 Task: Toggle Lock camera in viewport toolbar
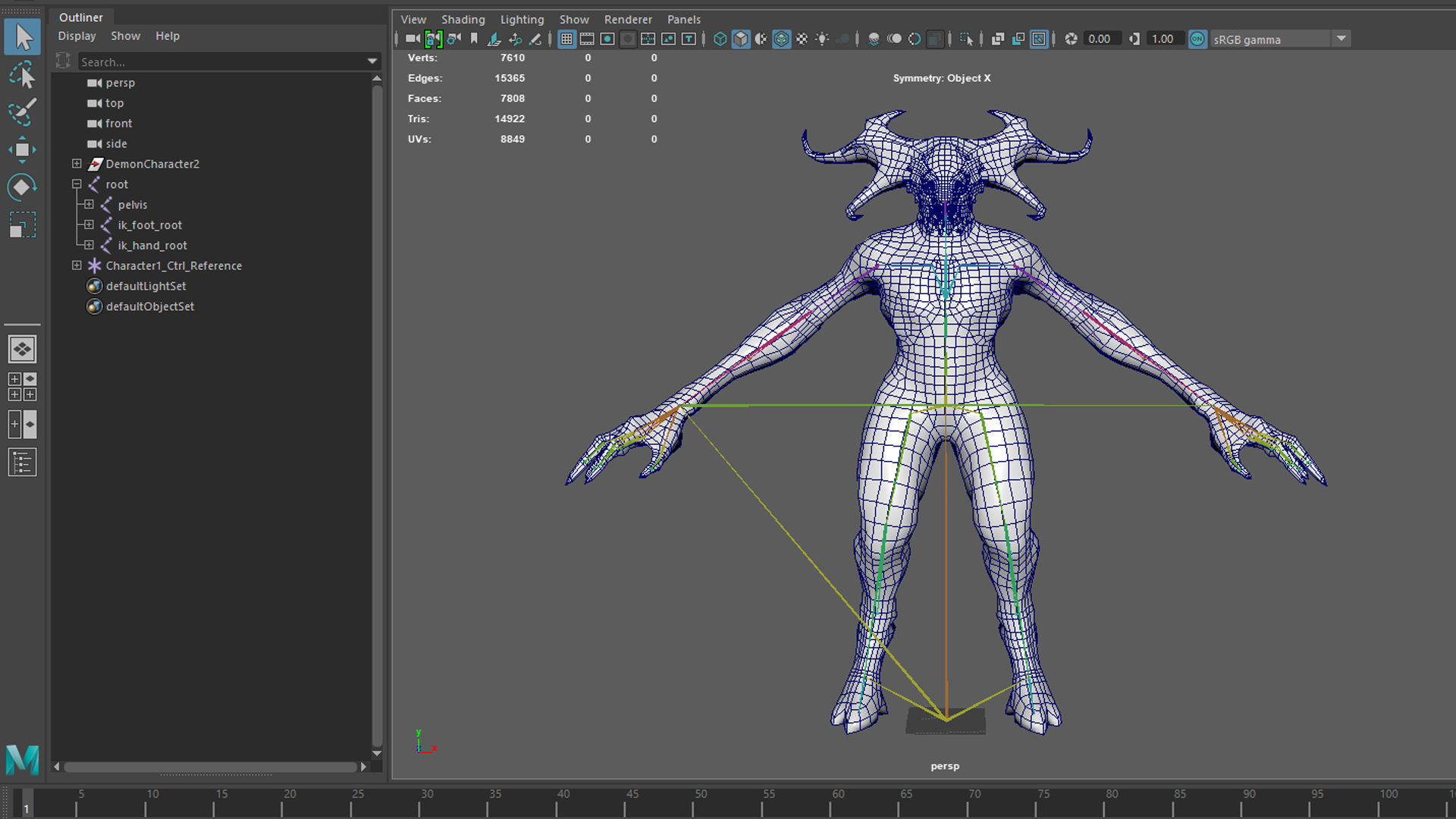click(x=433, y=39)
